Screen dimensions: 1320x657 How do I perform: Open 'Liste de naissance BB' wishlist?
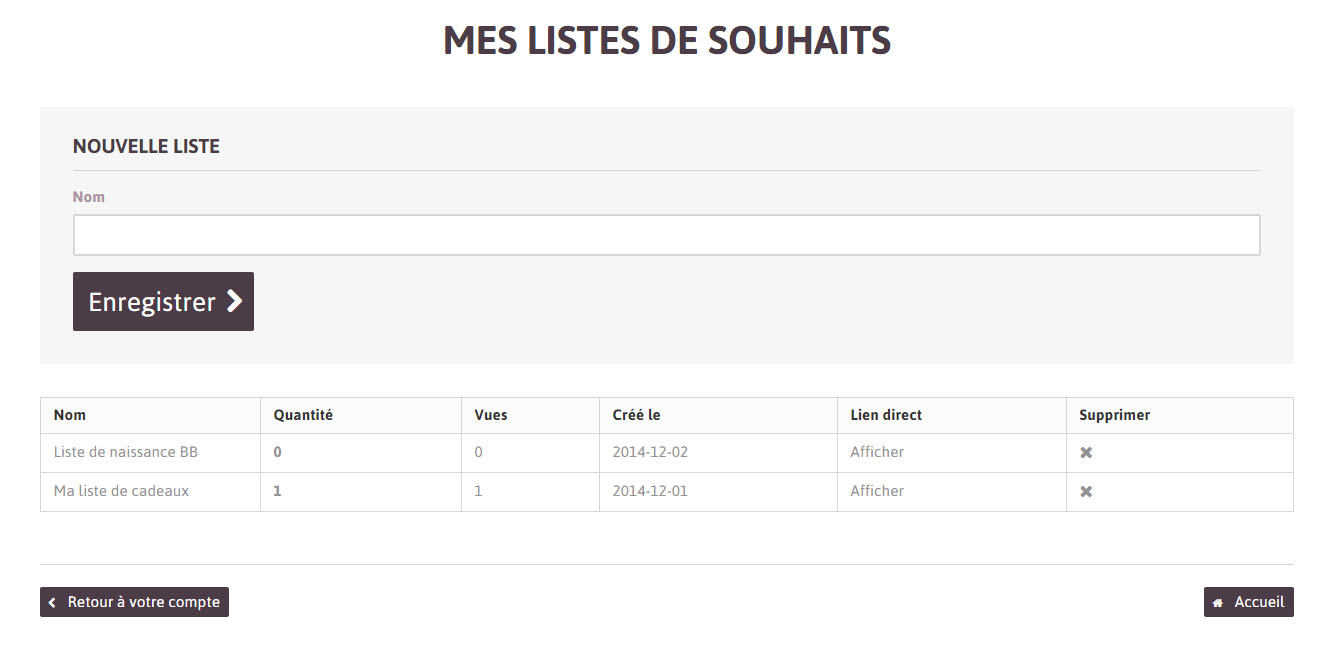[x=126, y=452]
